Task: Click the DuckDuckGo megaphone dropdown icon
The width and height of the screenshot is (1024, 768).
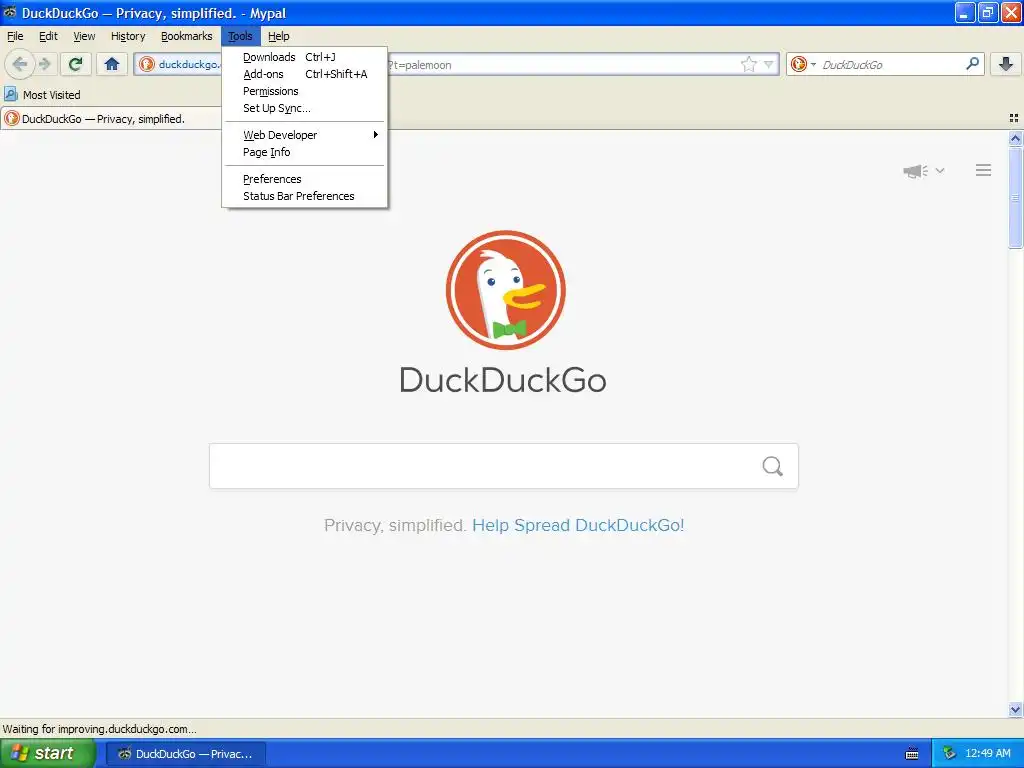Action: tap(923, 170)
